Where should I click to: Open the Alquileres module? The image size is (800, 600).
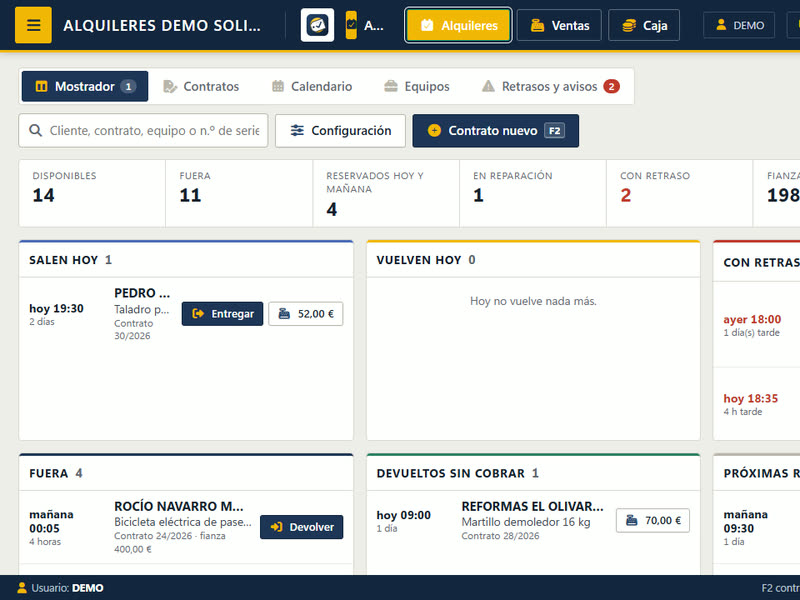458,25
